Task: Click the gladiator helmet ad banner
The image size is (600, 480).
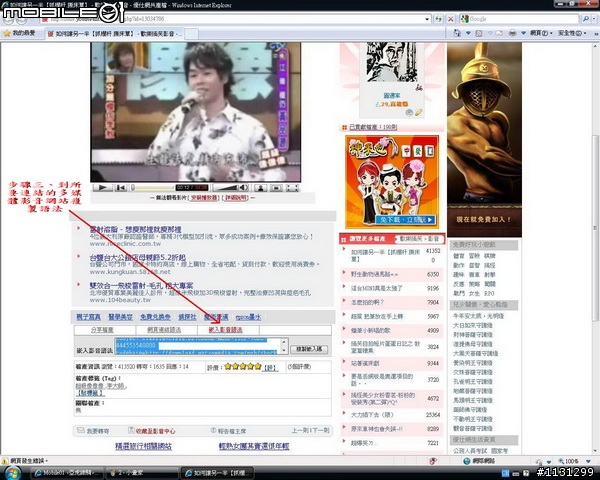Action: tap(484, 140)
